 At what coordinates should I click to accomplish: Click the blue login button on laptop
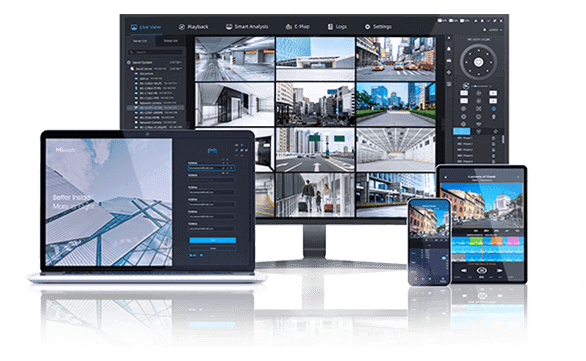[212, 240]
